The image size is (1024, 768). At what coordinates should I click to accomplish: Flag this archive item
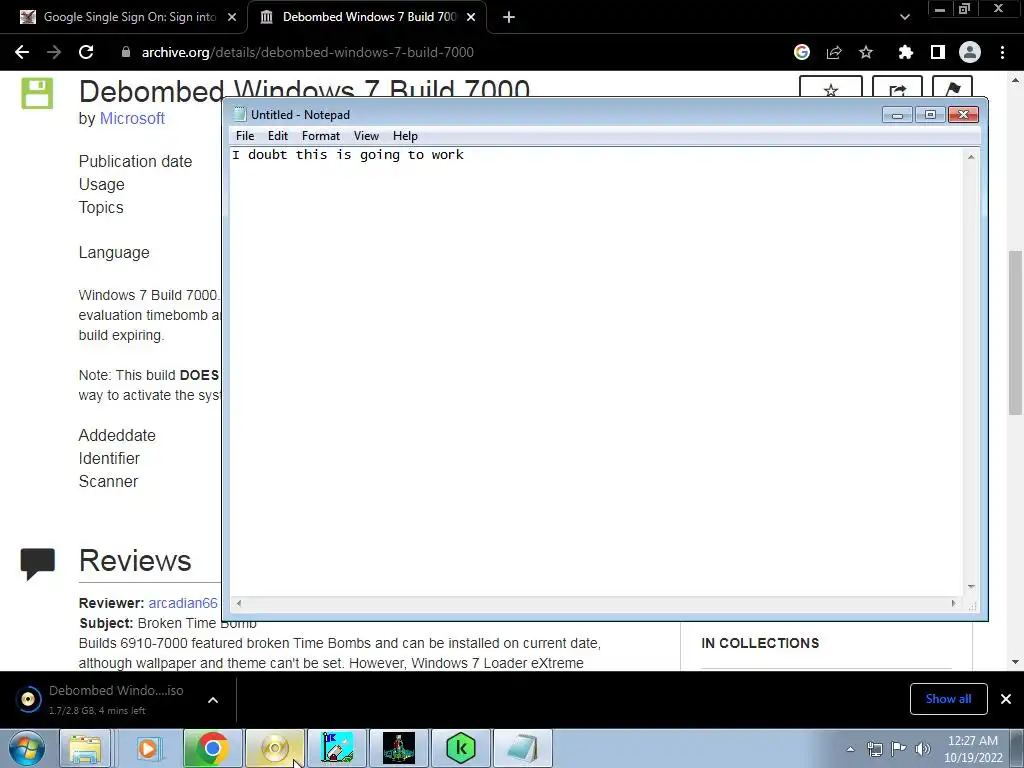pos(952,89)
